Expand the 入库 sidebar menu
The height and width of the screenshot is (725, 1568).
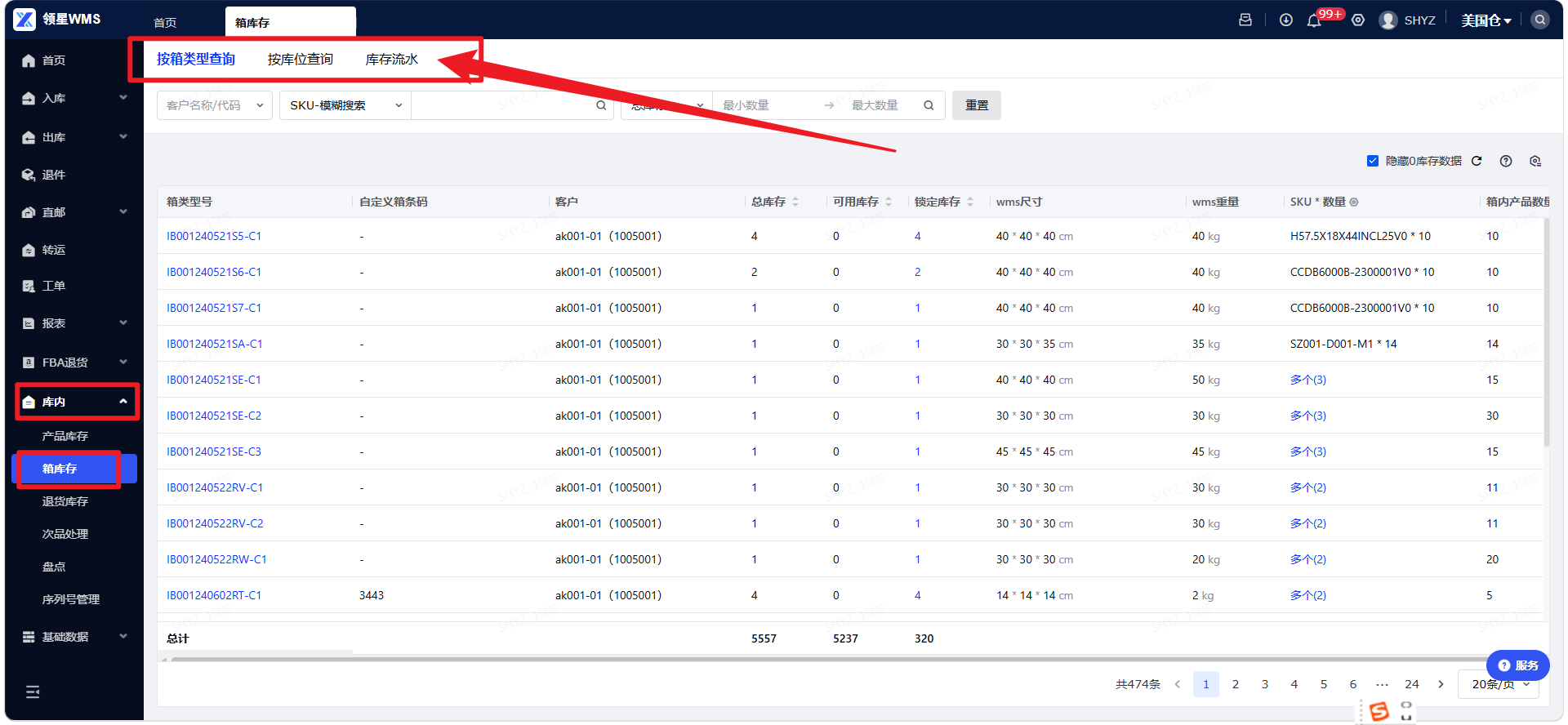tap(74, 98)
